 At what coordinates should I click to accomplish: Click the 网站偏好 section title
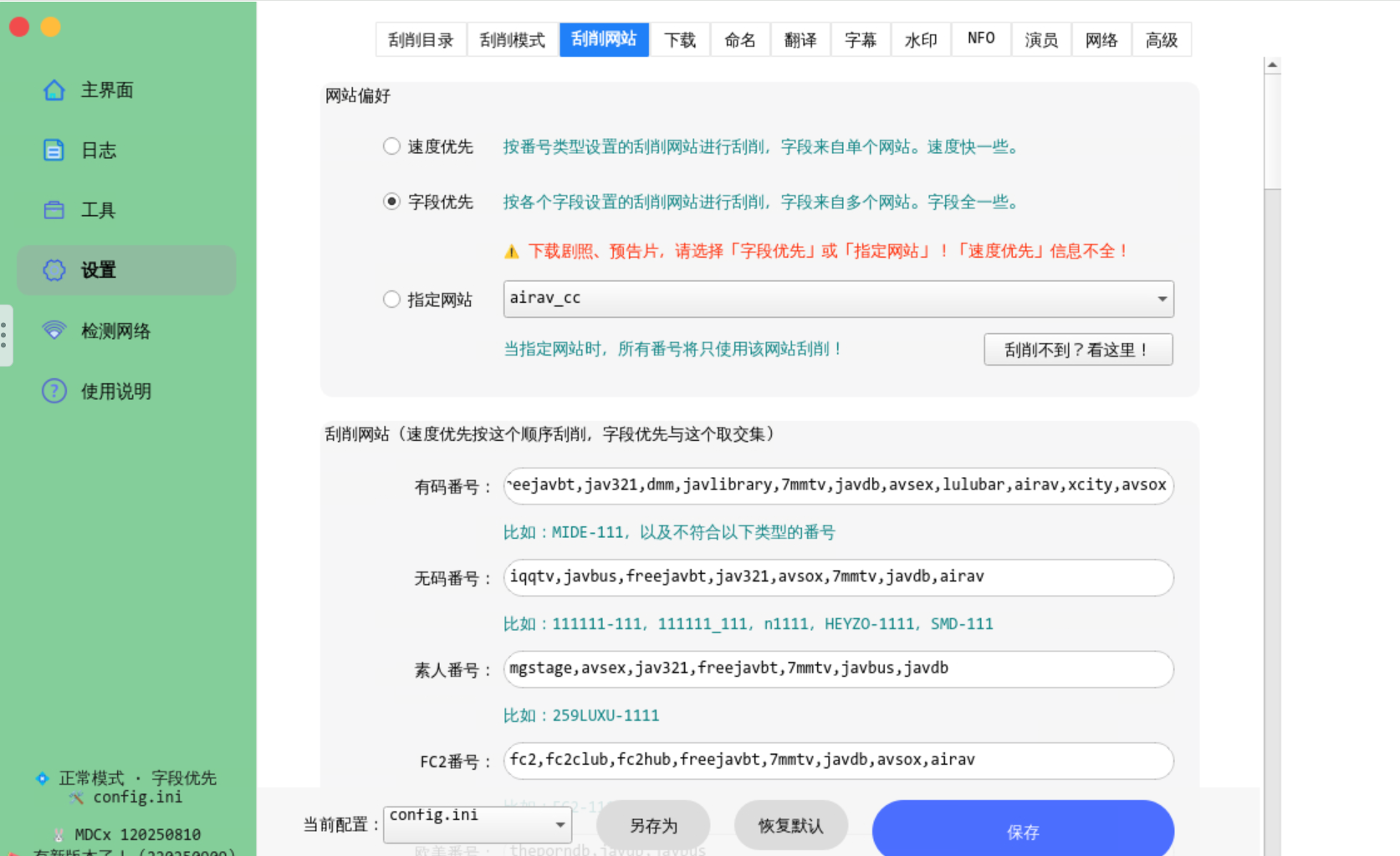pos(358,96)
